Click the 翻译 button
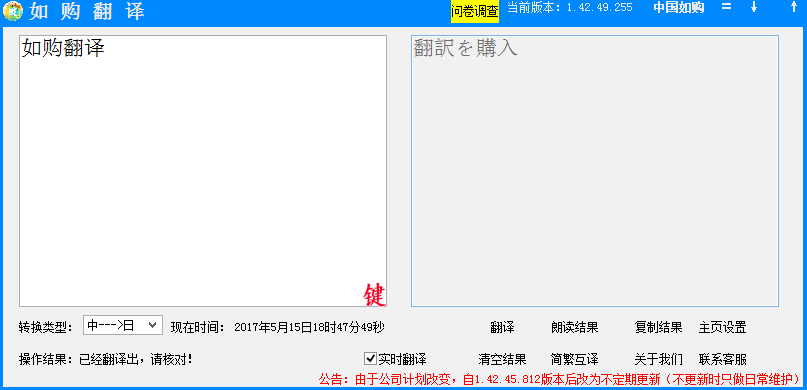 [x=502, y=327]
